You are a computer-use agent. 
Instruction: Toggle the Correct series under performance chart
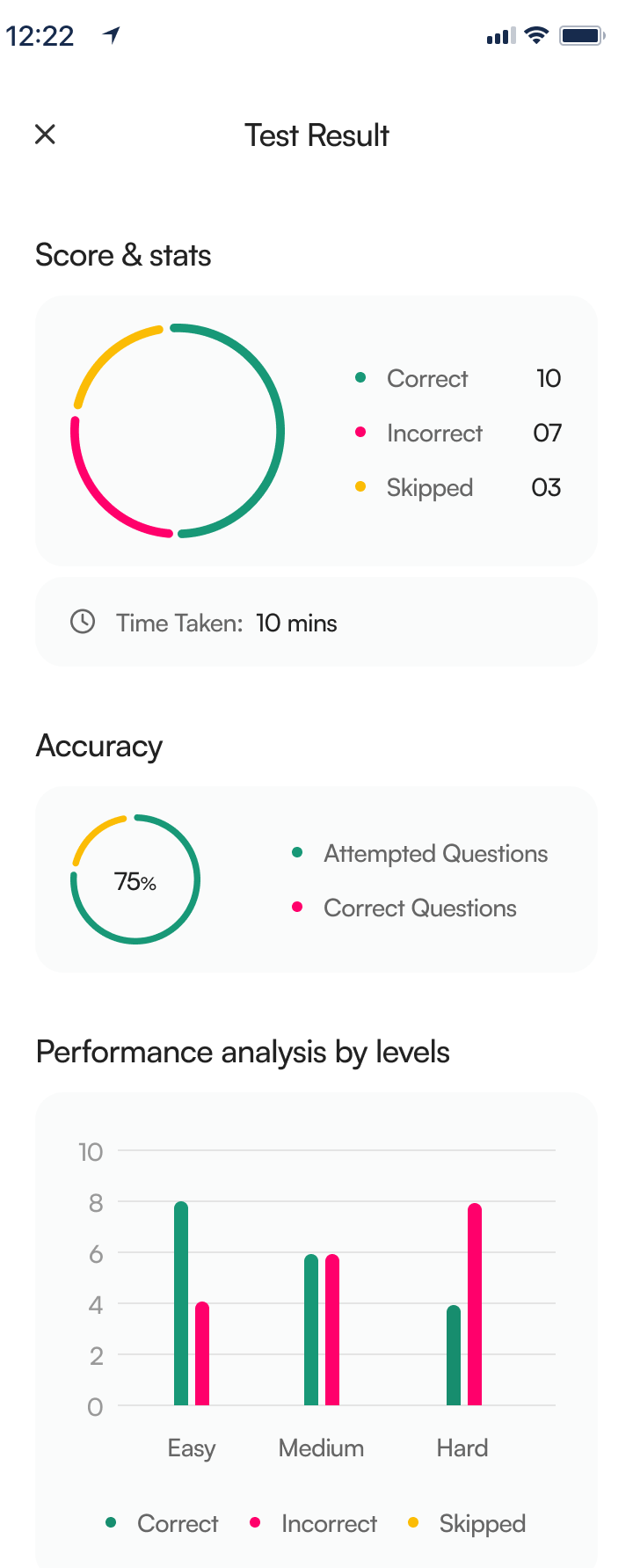point(113,1524)
